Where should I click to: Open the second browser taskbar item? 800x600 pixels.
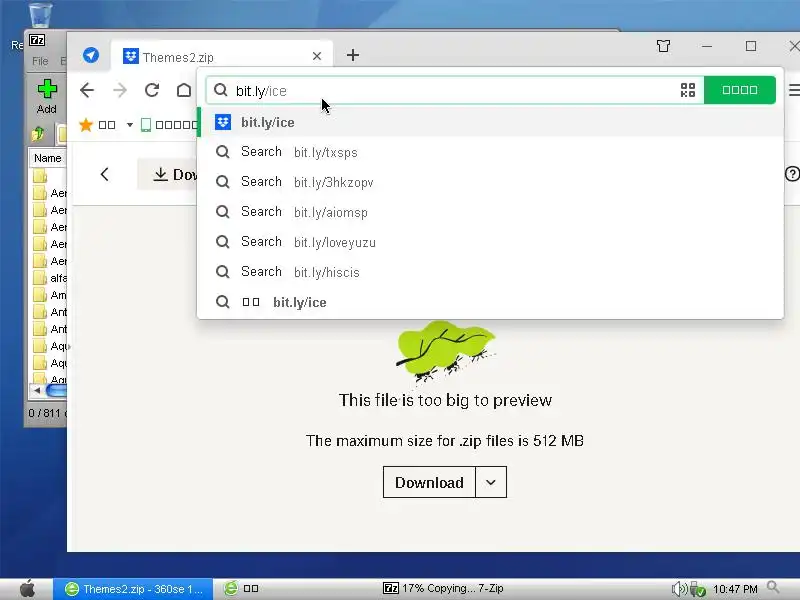point(241,589)
